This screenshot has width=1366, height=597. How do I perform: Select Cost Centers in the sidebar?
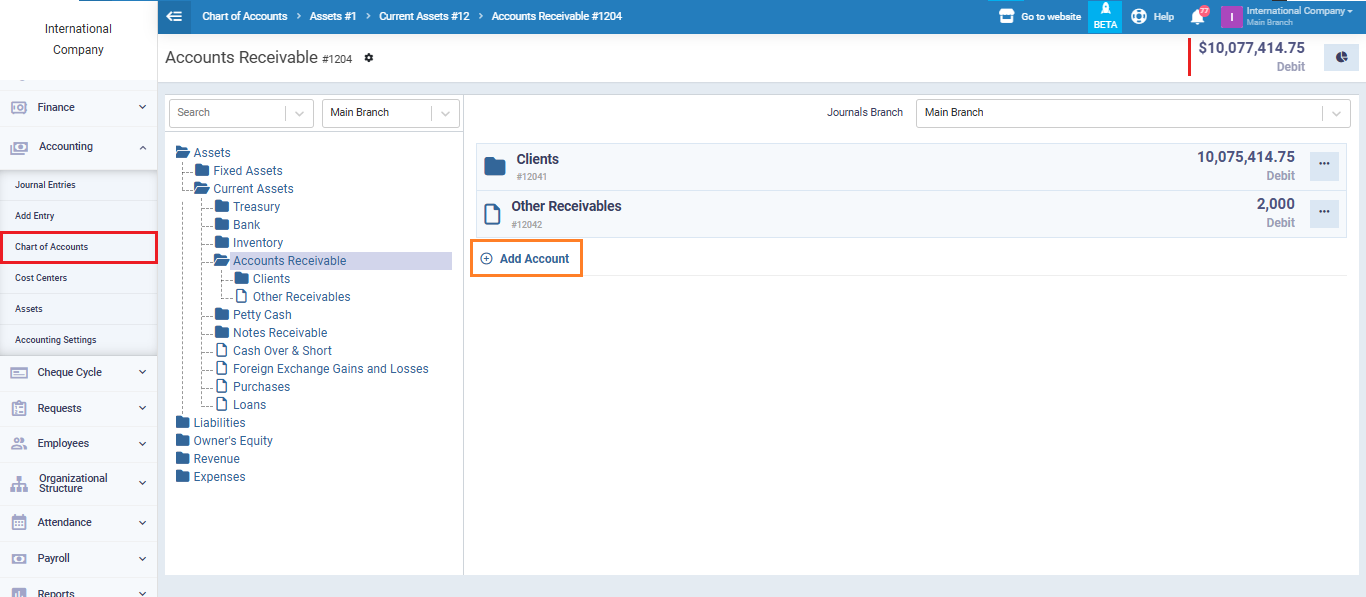41,278
